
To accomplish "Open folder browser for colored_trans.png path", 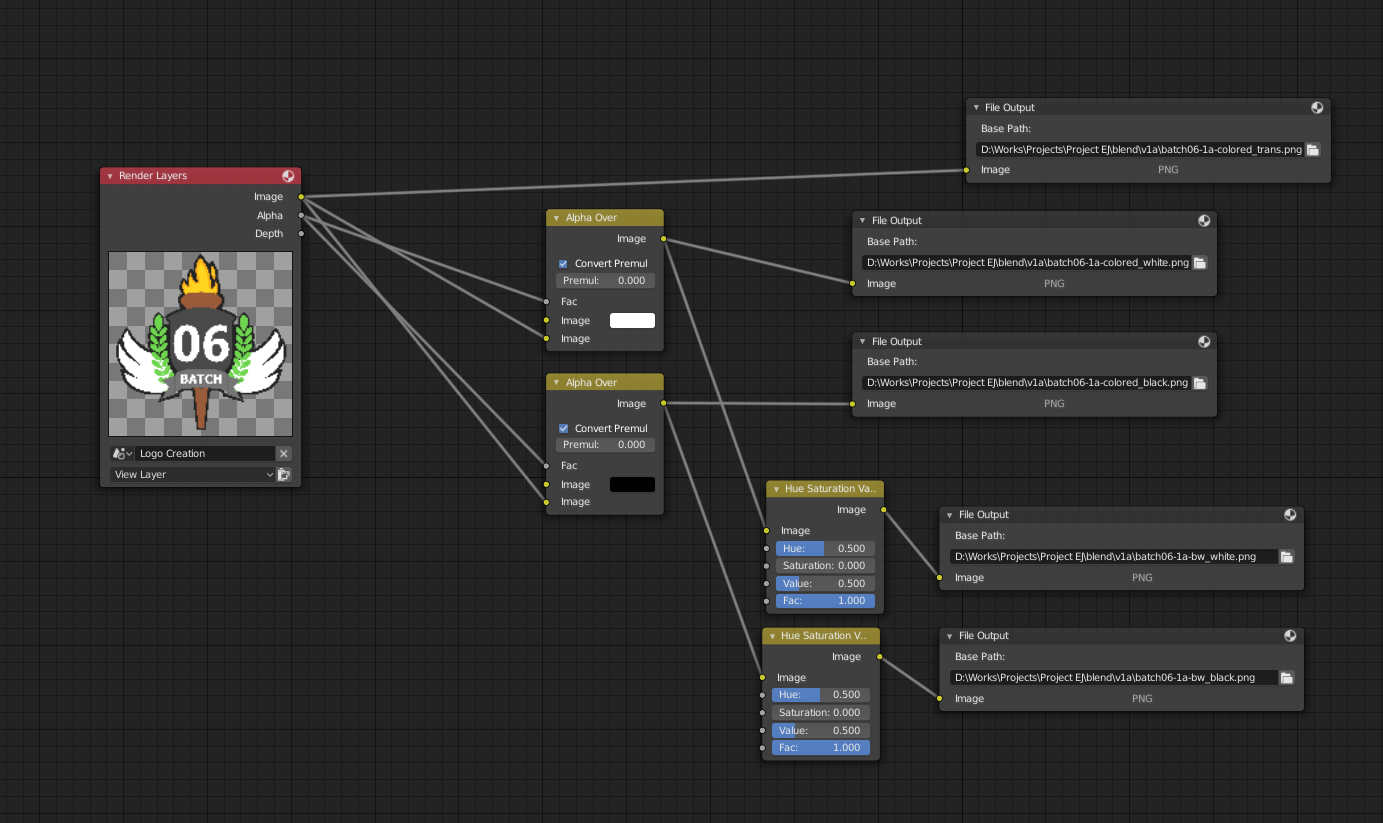I will click(1313, 150).
